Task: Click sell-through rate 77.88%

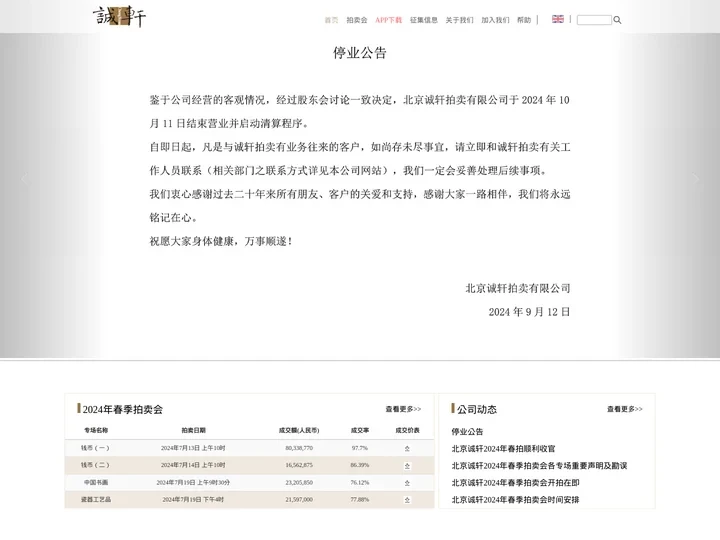Action: click(x=360, y=499)
